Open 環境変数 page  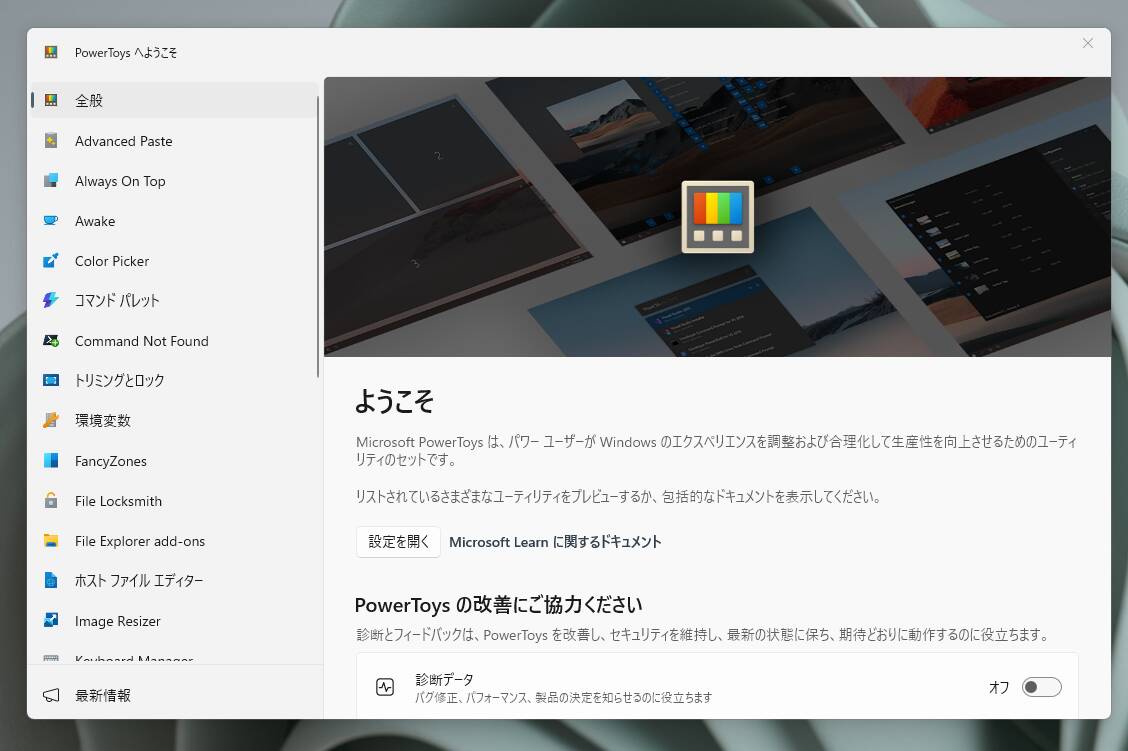[x=174, y=420]
